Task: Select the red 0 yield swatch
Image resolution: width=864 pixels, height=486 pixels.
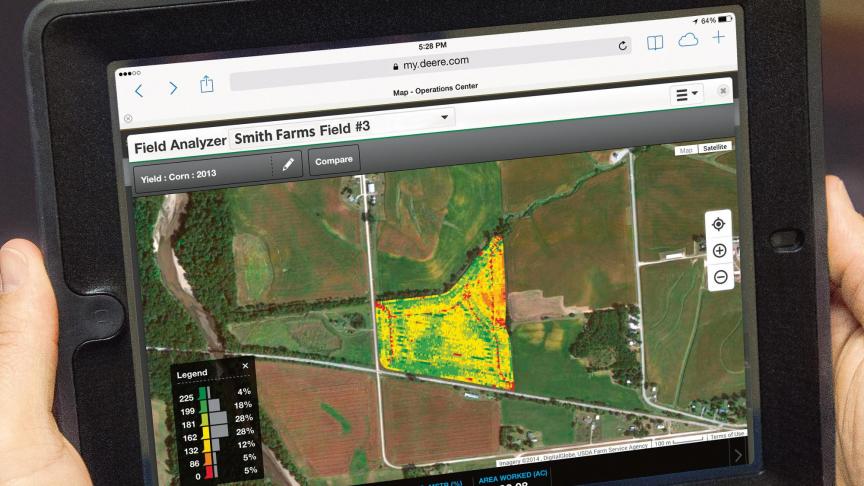Action: (x=209, y=472)
